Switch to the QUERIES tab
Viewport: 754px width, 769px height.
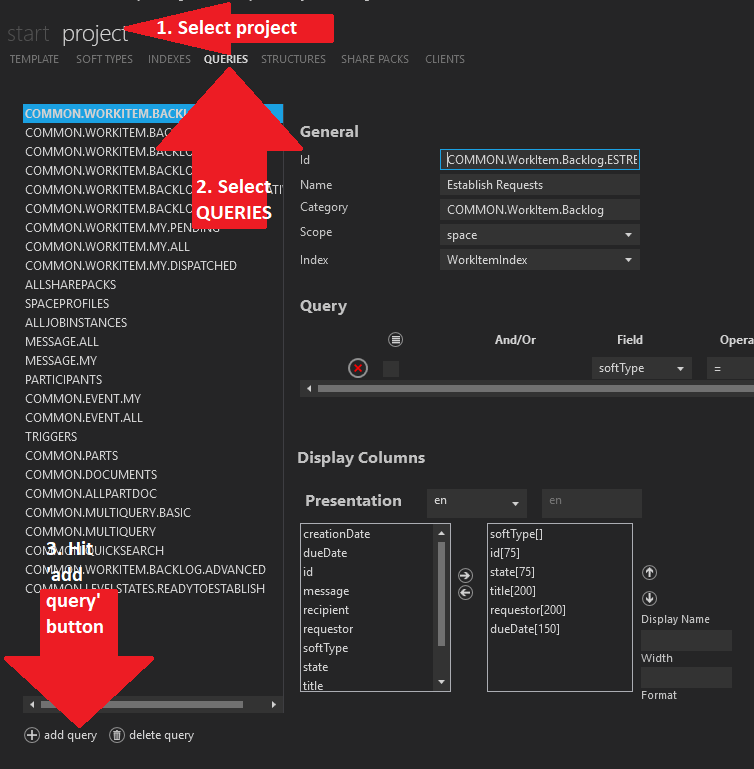tap(226, 59)
